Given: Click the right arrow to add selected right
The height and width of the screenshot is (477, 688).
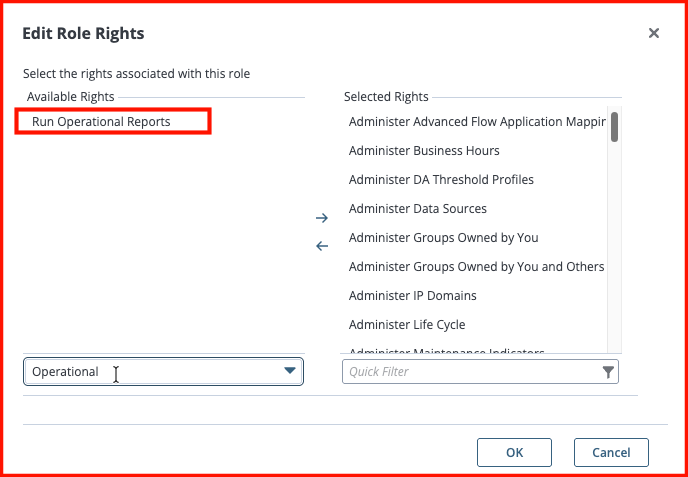Looking at the screenshot, I should tap(322, 218).
